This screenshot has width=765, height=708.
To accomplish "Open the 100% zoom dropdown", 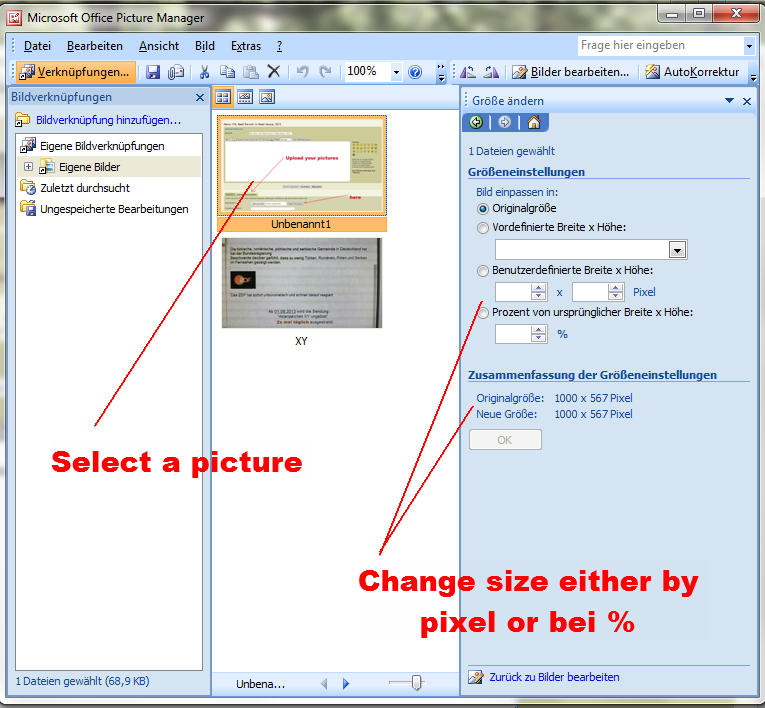I will pyautogui.click(x=396, y=72).
